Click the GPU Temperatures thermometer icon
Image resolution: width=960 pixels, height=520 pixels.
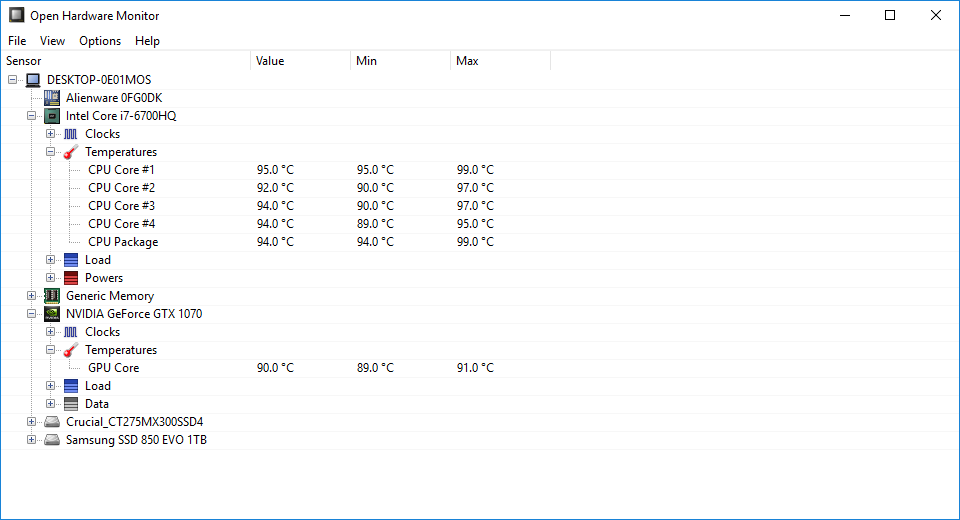71,350
